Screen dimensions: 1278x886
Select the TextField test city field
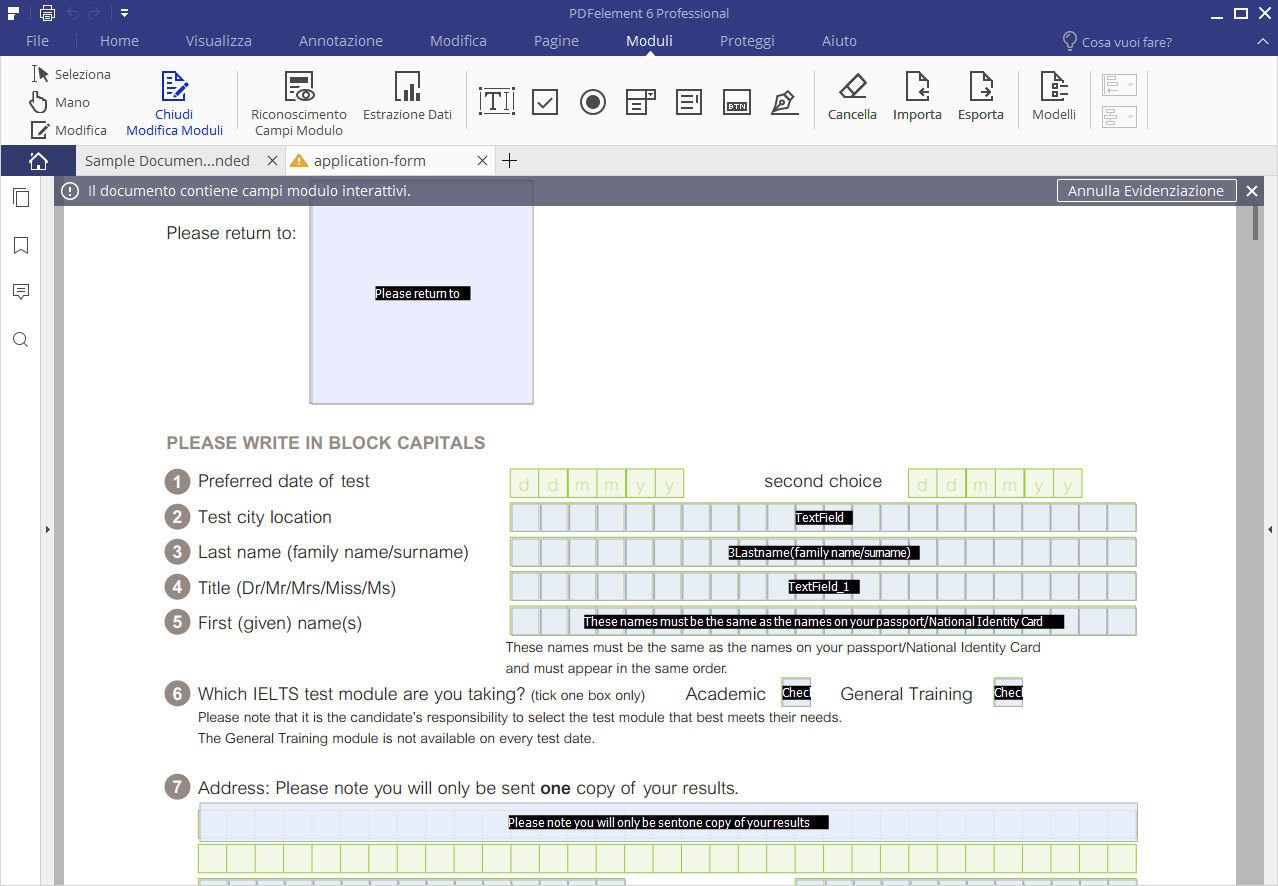pos(823,517)
